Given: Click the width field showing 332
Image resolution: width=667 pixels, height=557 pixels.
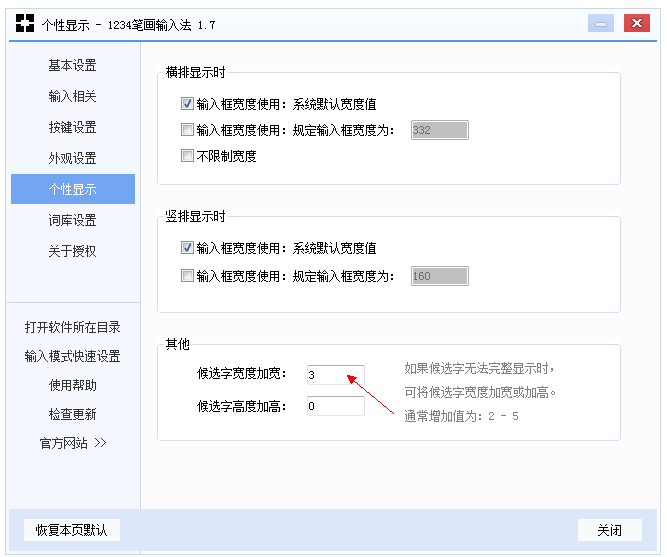Looking at the screenshot, I should pos(439,130).
